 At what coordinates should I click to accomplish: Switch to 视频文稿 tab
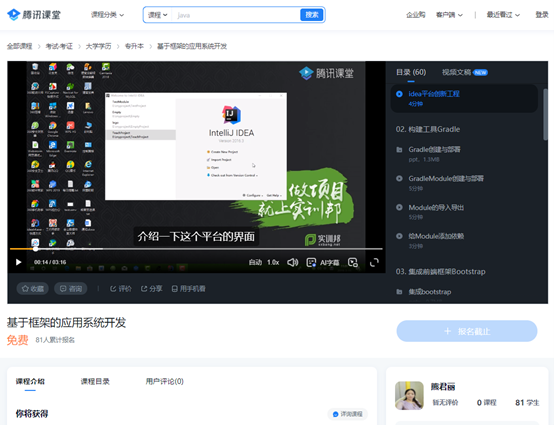point(456,72)
